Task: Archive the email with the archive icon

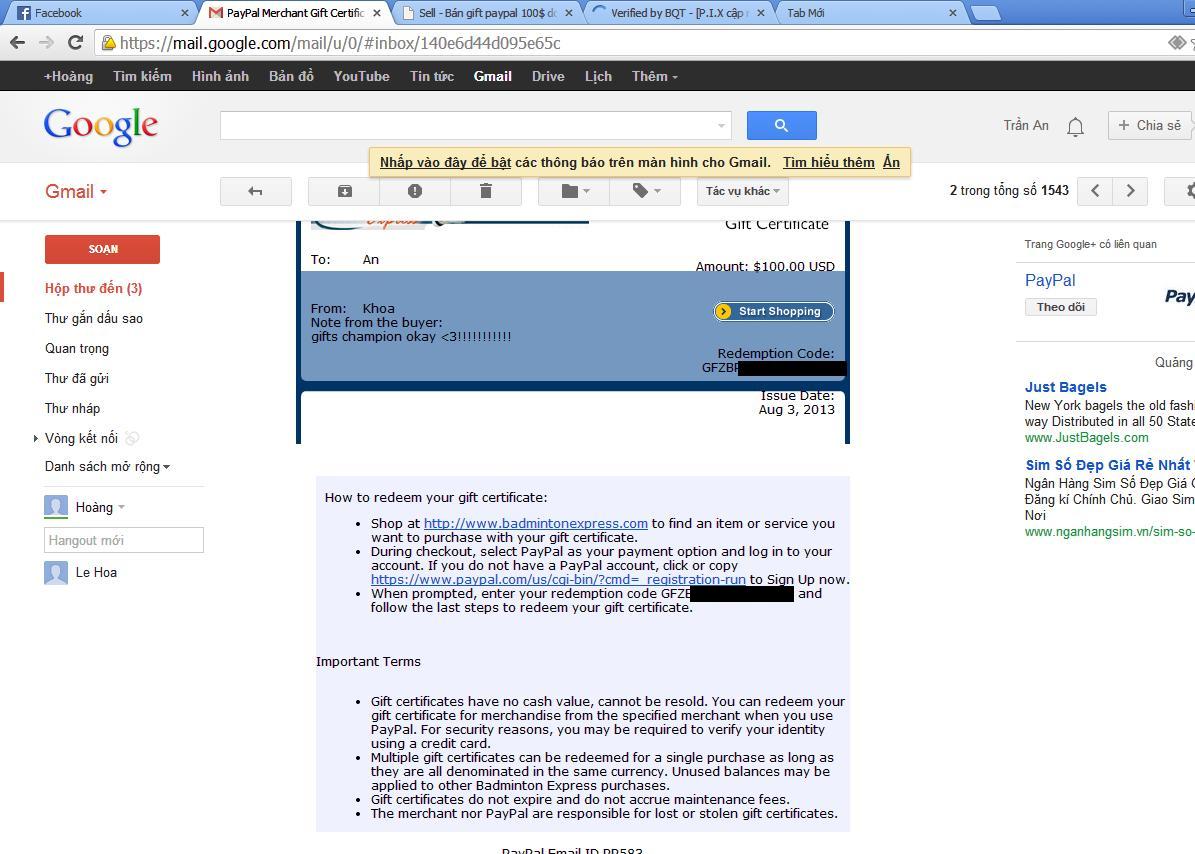Action: (344, 191)
